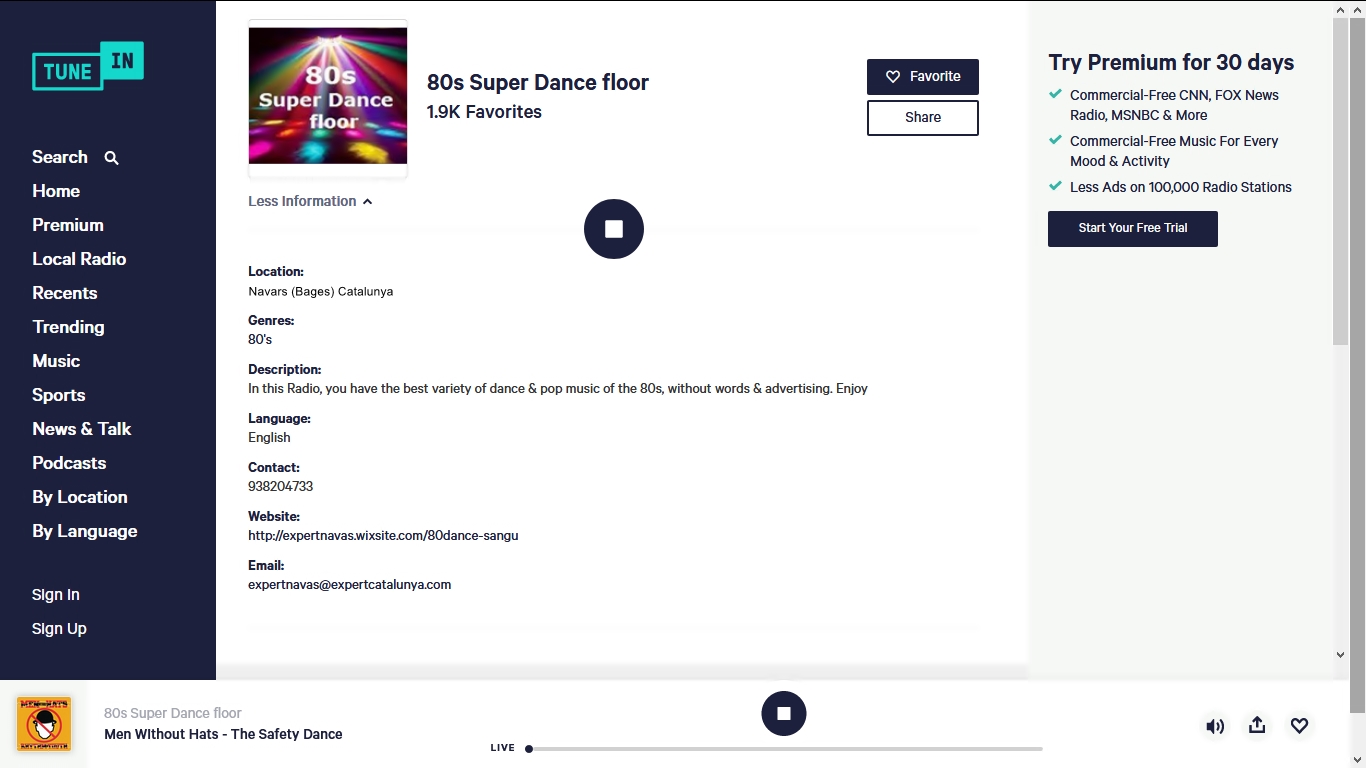Expand the Podcasts sidebar entry

(x=69, y=463)
